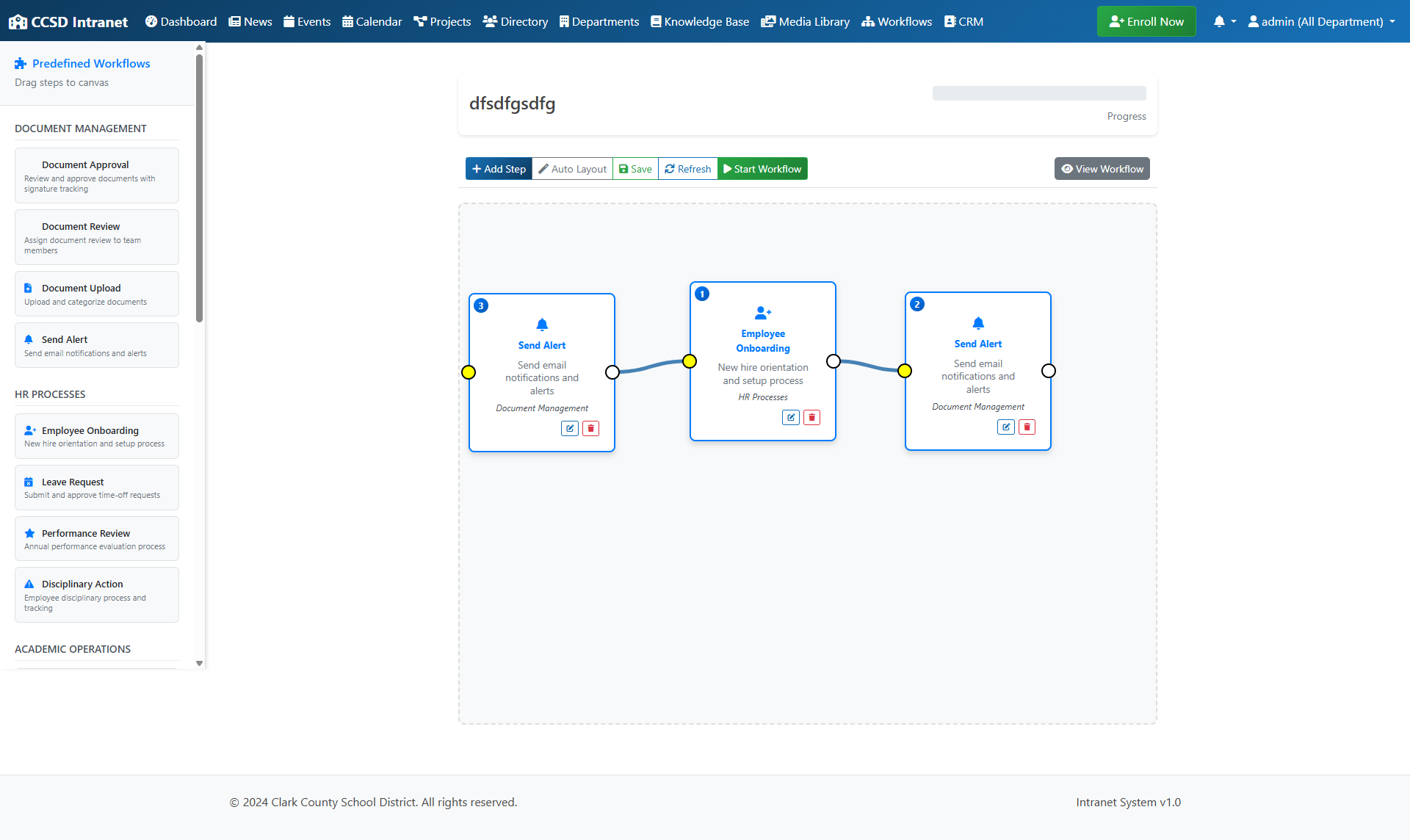Click right output connector of Send Alert step 2
Image resolution: width=1410 pixels, height=840 pixels.
1049,371
